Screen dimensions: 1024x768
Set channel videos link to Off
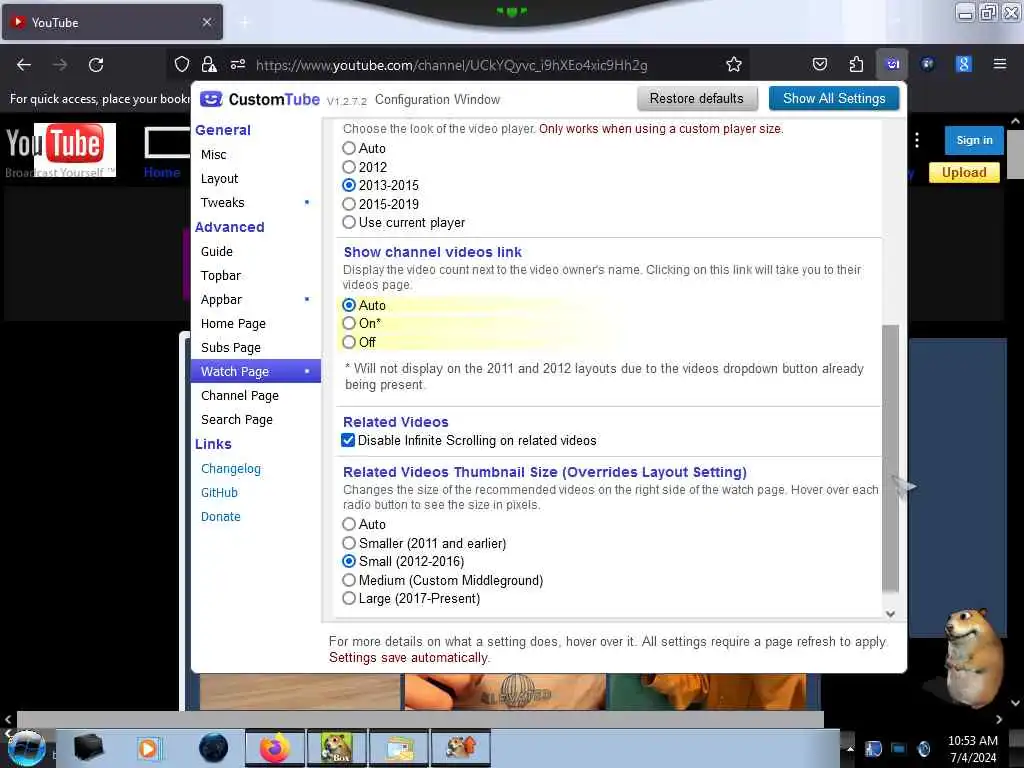(349, 342)
